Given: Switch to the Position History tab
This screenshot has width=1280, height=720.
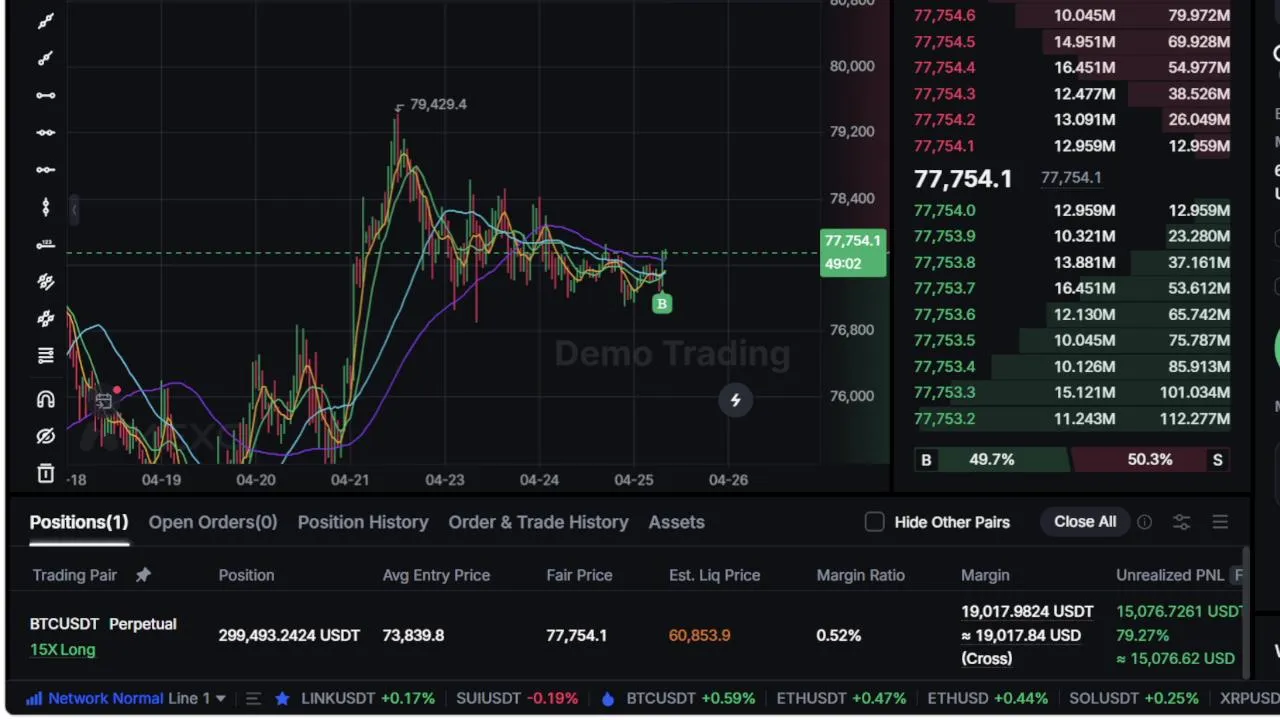Looking at the screenshot, I should tap(363, 522).
